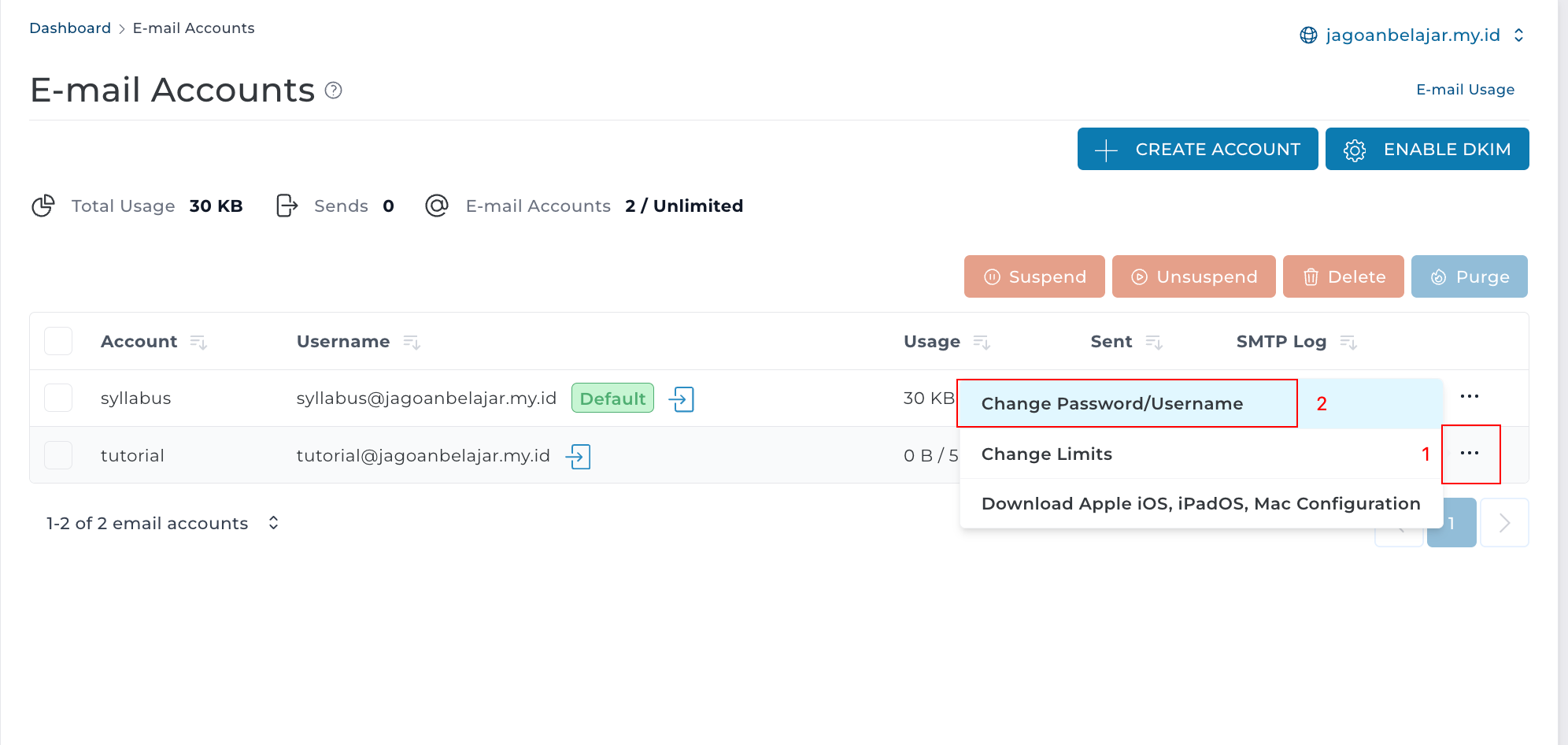Click the 2 / Unlimited accounts value
Screen dimensions: 1568x745
tap(684, 206)
